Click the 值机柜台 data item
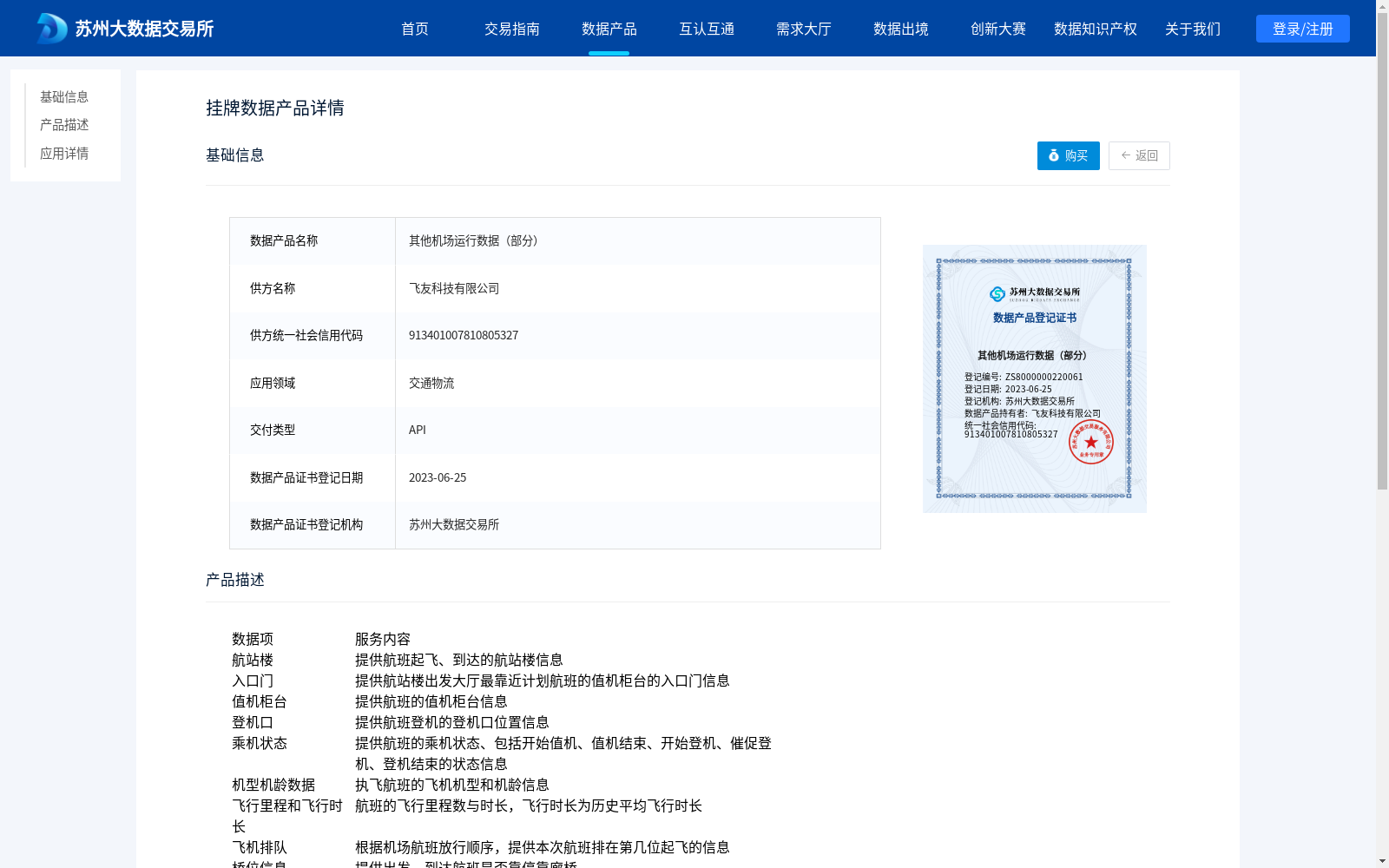1389x868 pixels. [260, 701]
